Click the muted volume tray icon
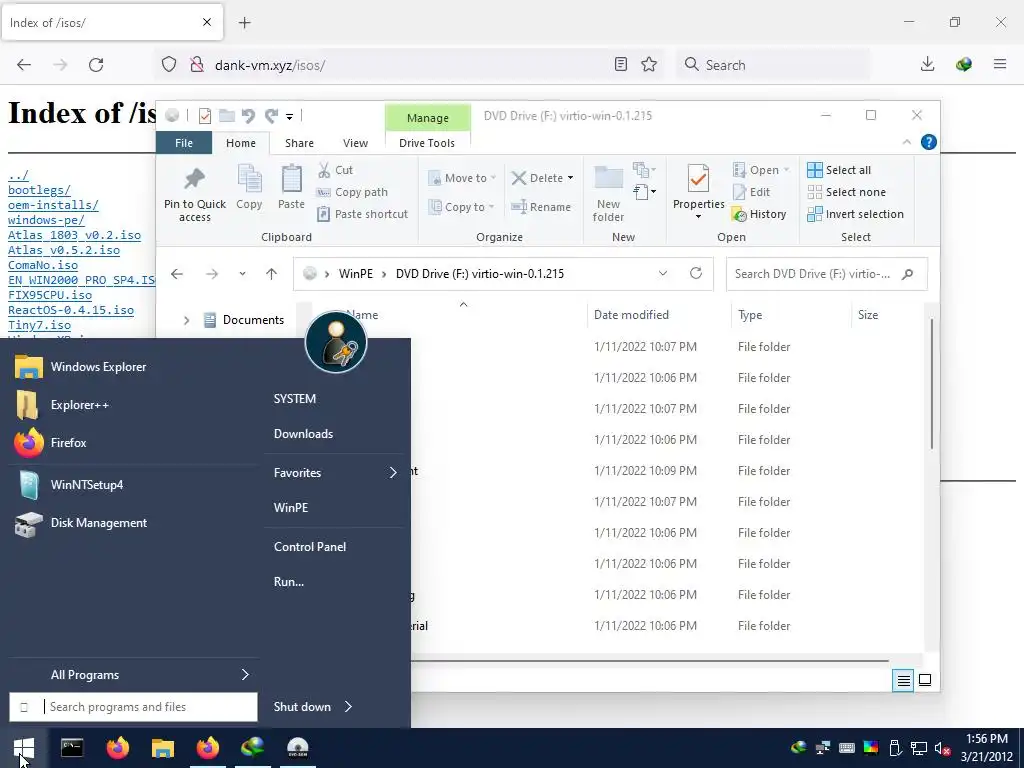 (x=942, y=748)
